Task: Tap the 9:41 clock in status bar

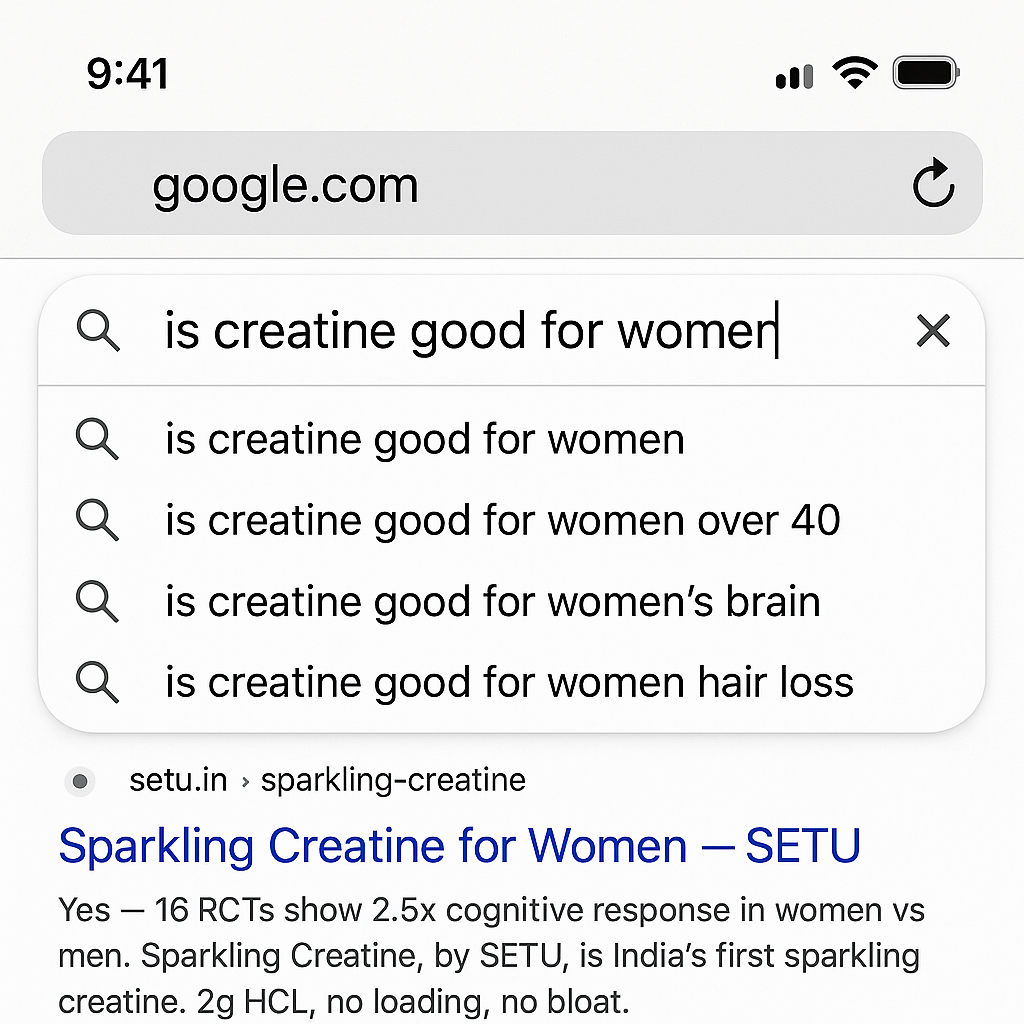Action: 128,73
